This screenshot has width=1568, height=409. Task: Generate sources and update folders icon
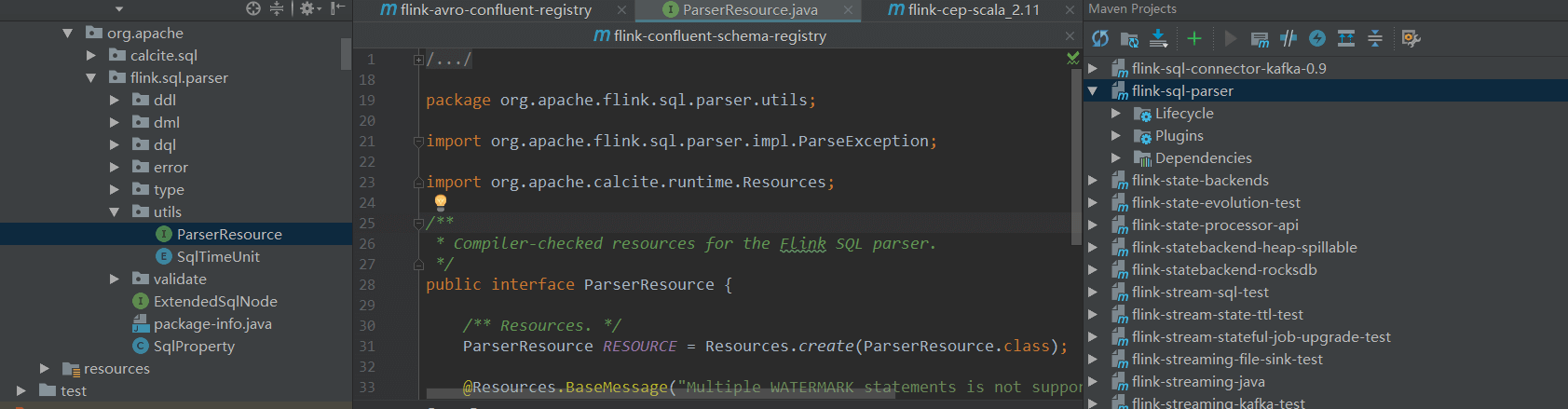coord(1129,38)
